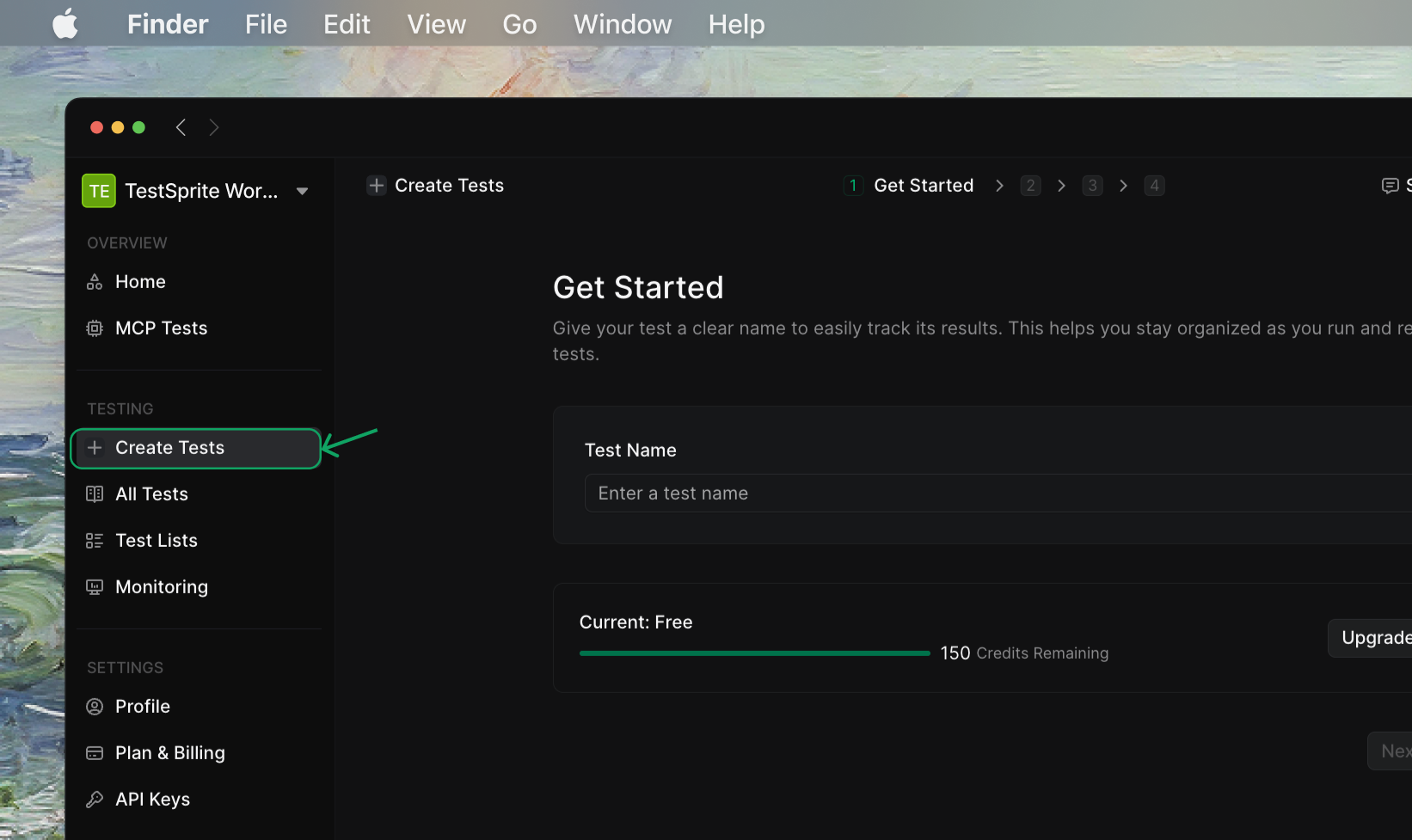Screen dimensions: 1412x840
Task: Click the Test Name label
Action: pos(630,451)
